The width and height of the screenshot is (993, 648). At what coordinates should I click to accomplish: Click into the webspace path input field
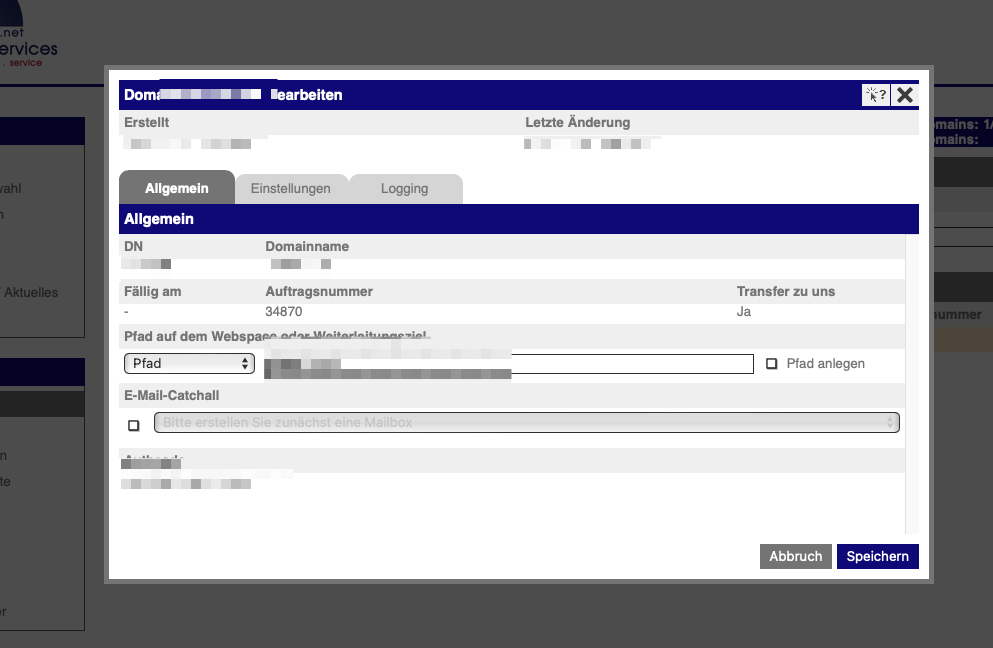coord(630,363)
